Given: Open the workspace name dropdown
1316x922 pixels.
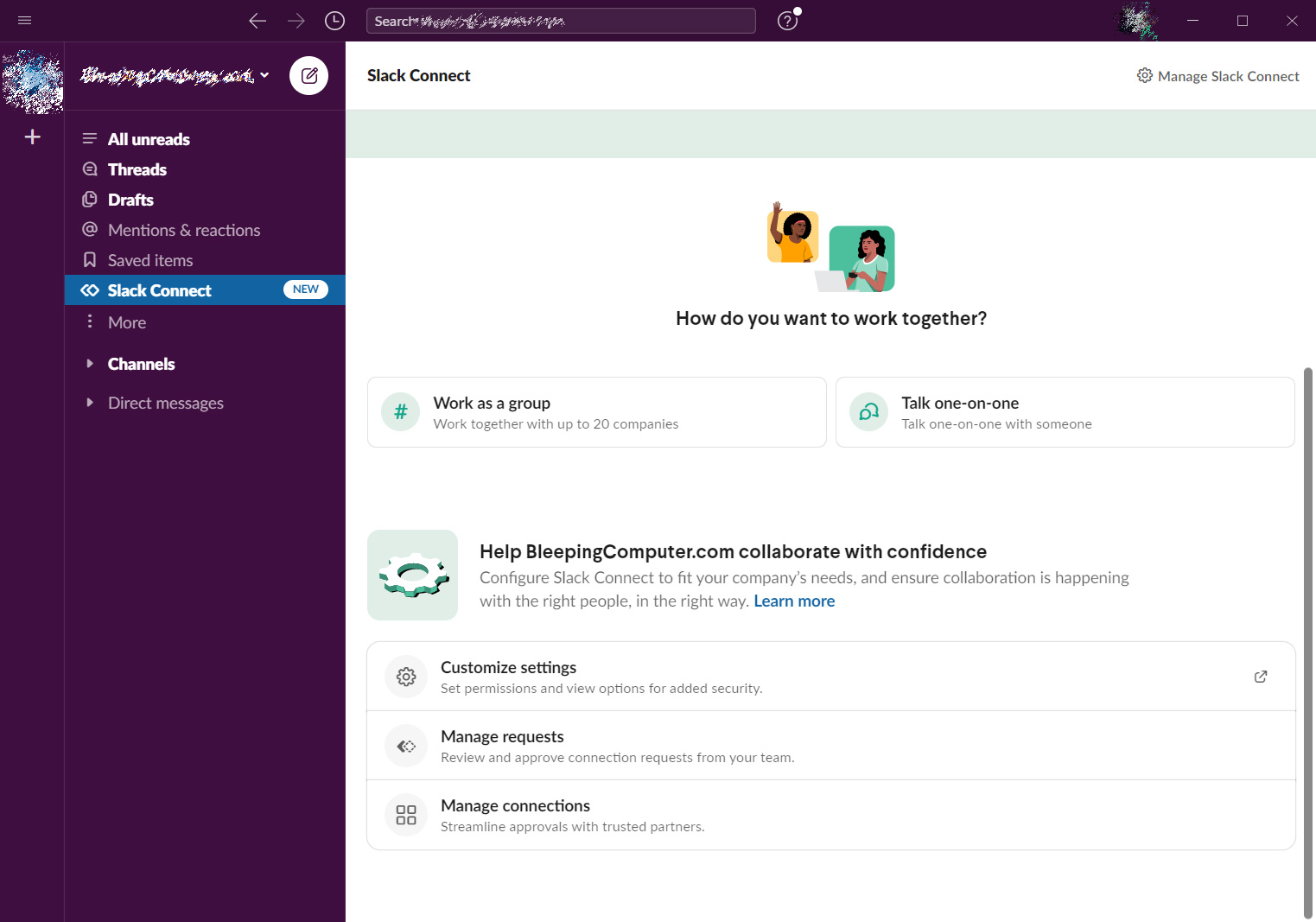Looking at the screenshot, I should coord(175,76).
